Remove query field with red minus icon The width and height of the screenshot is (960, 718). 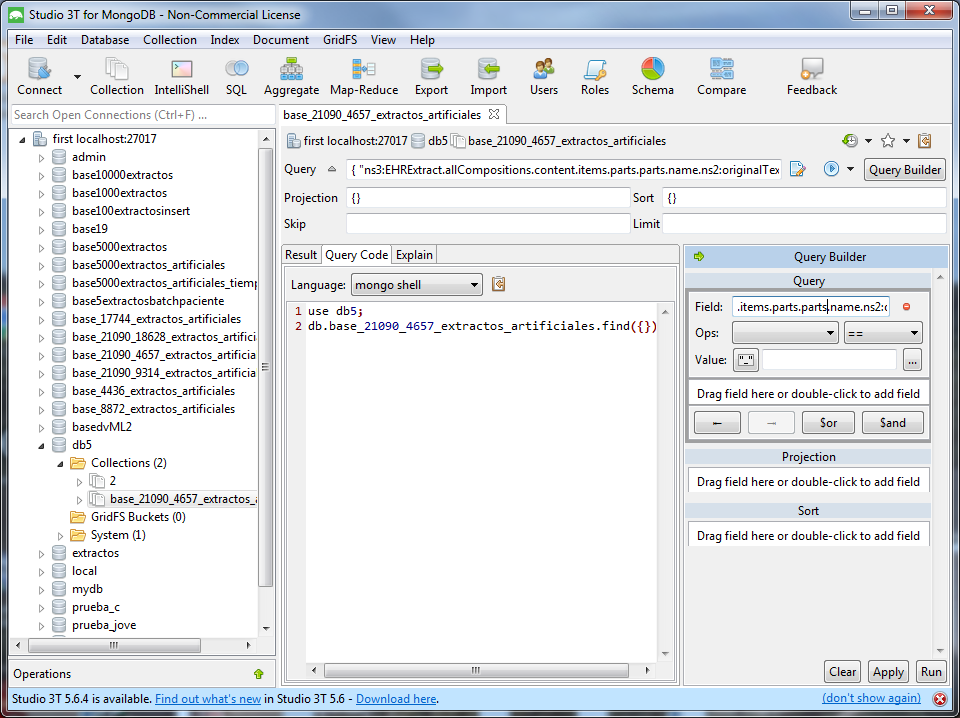coord(907,307)
